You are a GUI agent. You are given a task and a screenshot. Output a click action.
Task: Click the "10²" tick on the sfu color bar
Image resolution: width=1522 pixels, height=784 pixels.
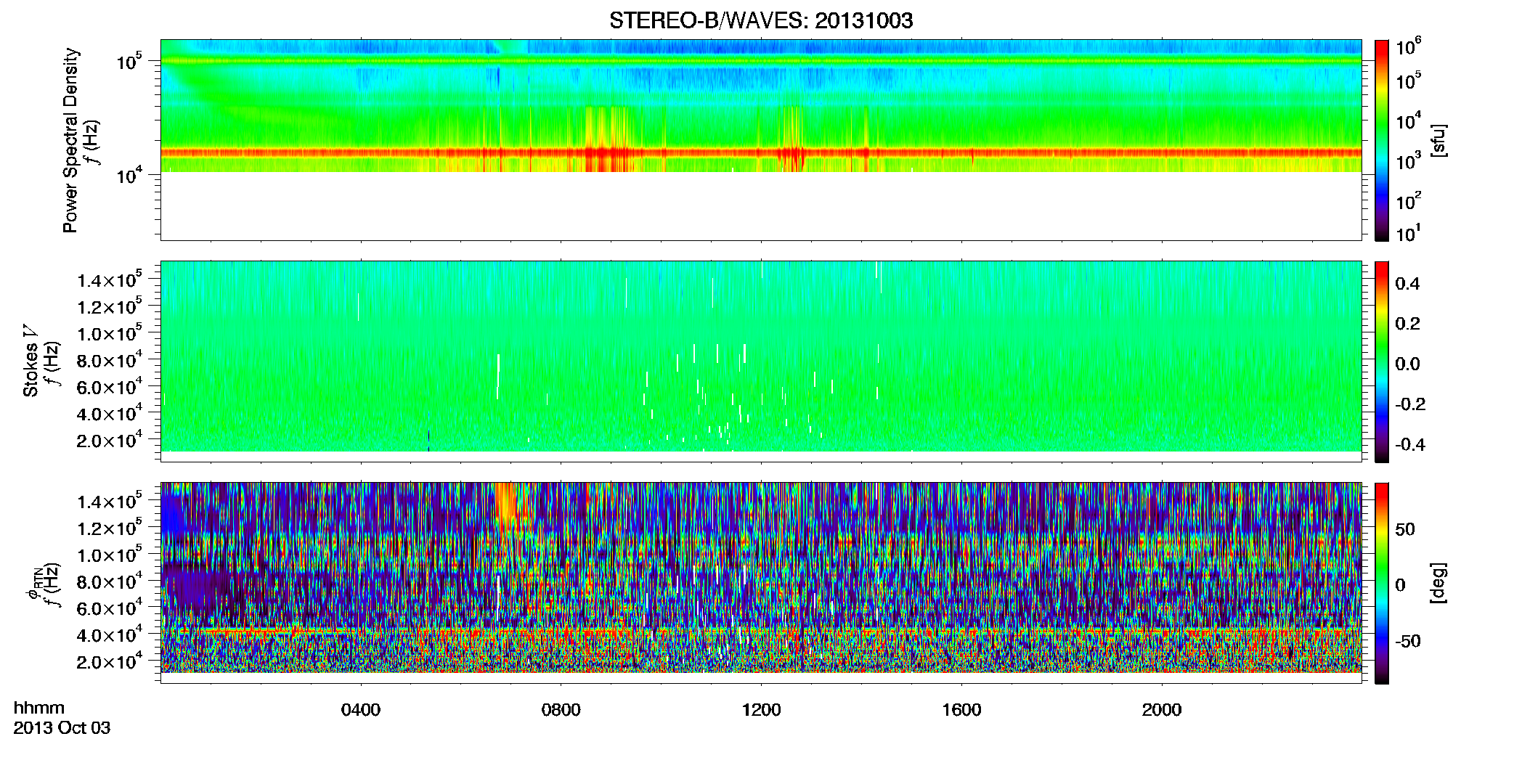(1408, 200)
